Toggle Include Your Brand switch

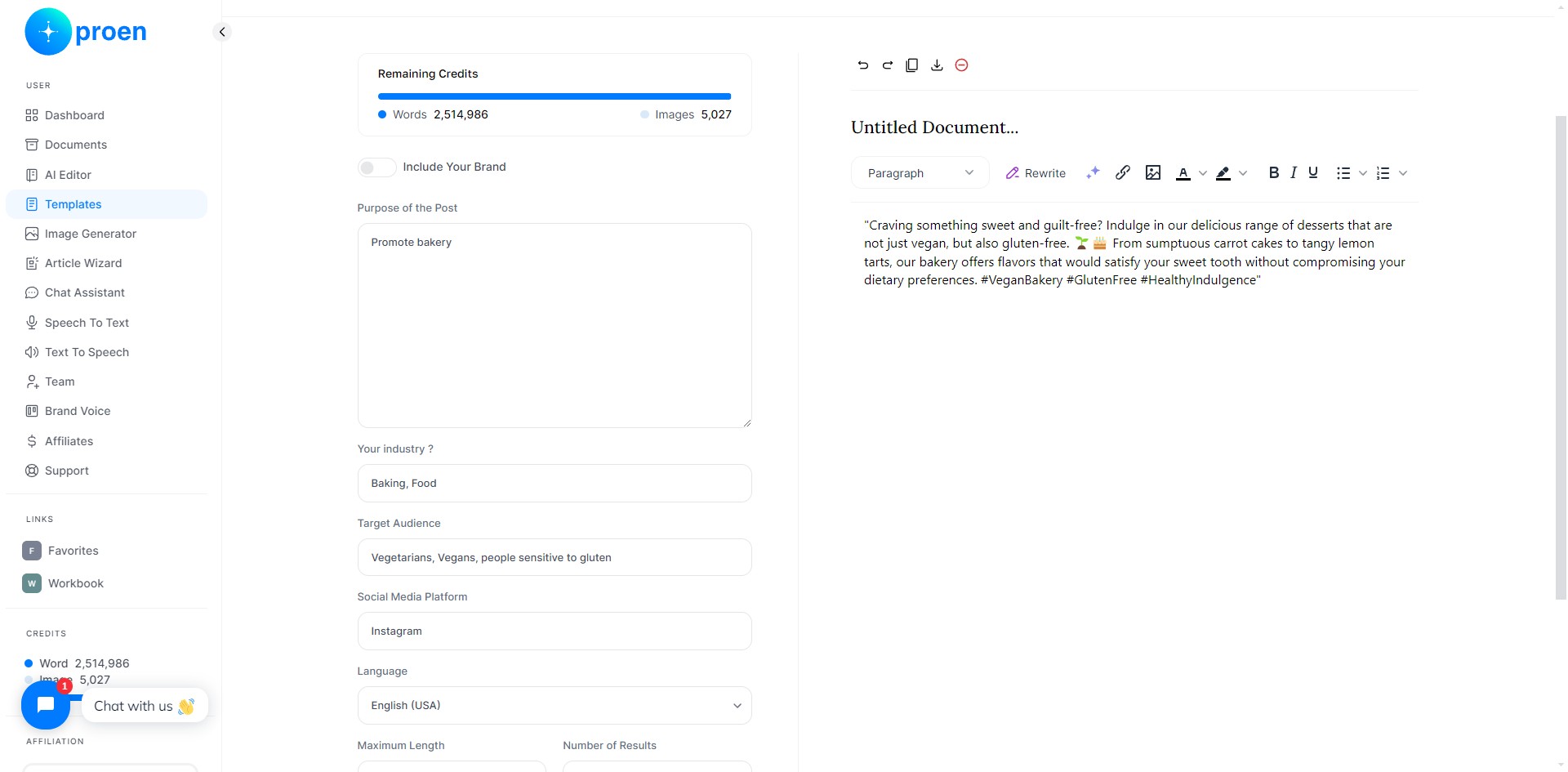pyautogui.click(x=376, y=167)
